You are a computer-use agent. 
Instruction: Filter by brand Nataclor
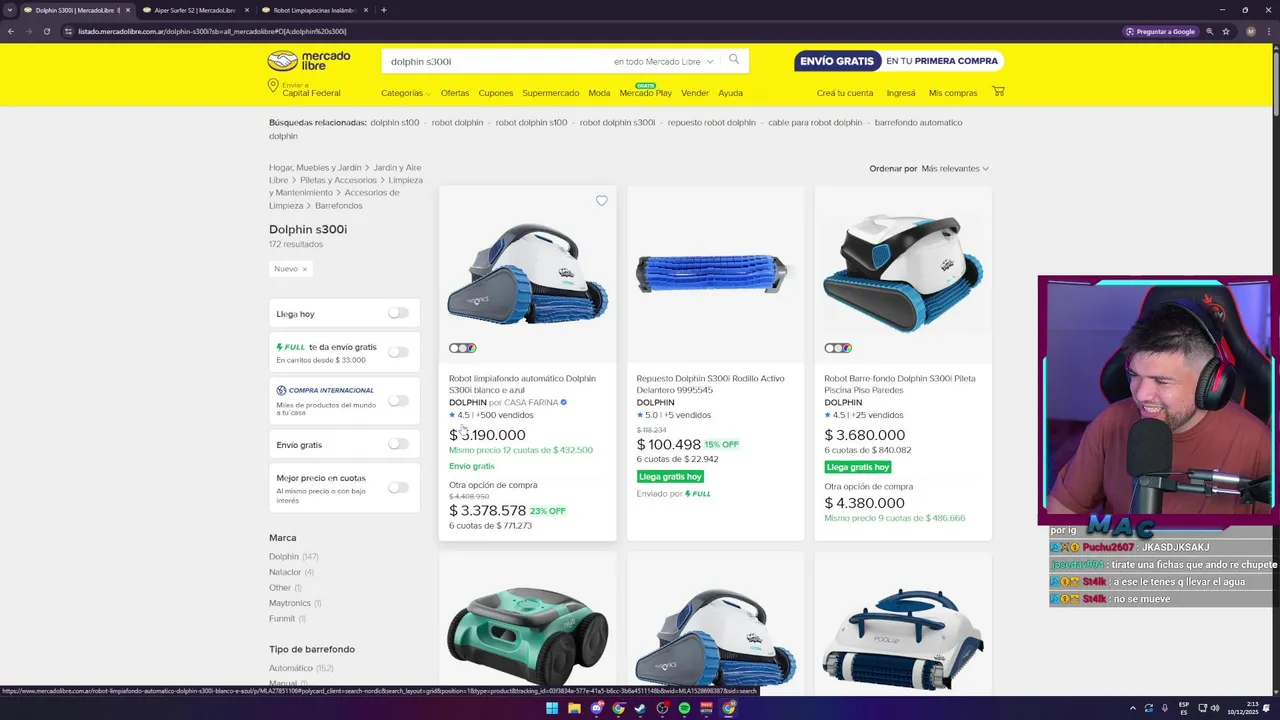click(291, 572)
